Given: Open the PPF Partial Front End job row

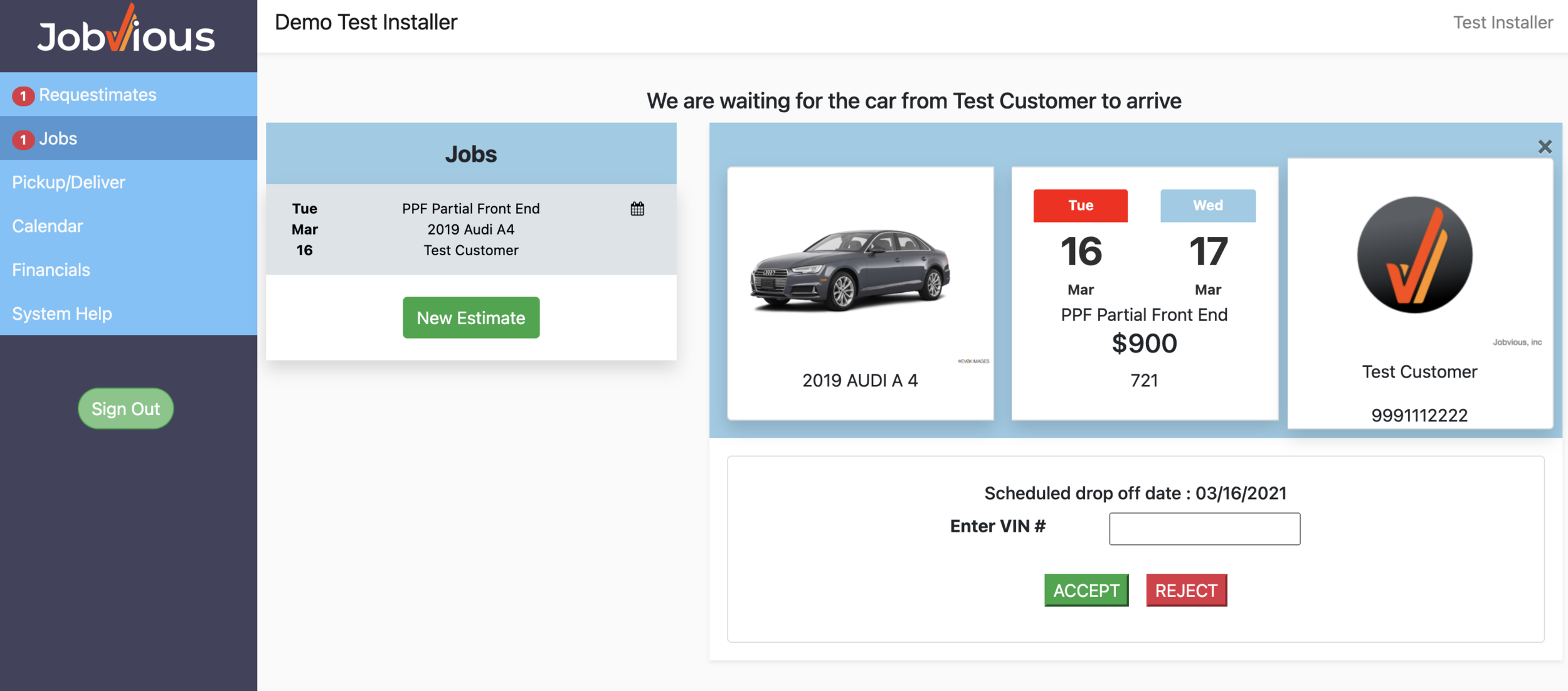Looking at the screenshot, I should [470, 229].
